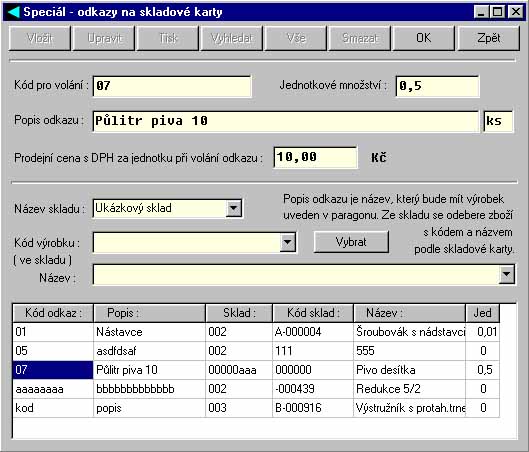Click the asdfdsaf cell
The width and height of the screenshot is (529, 452).
[x=149, y=351]
